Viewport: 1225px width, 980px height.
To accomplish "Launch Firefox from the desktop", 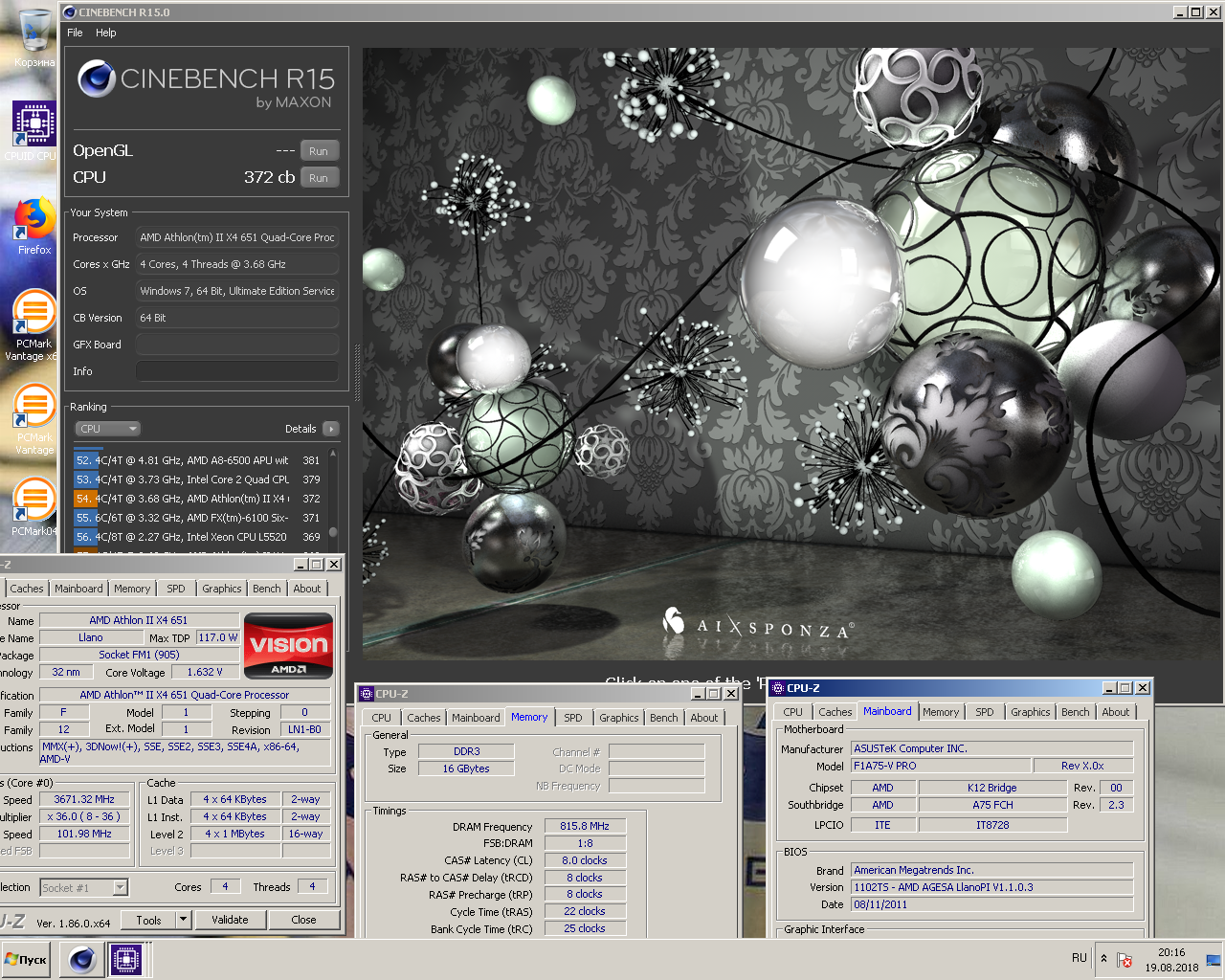I will point(34,226).
